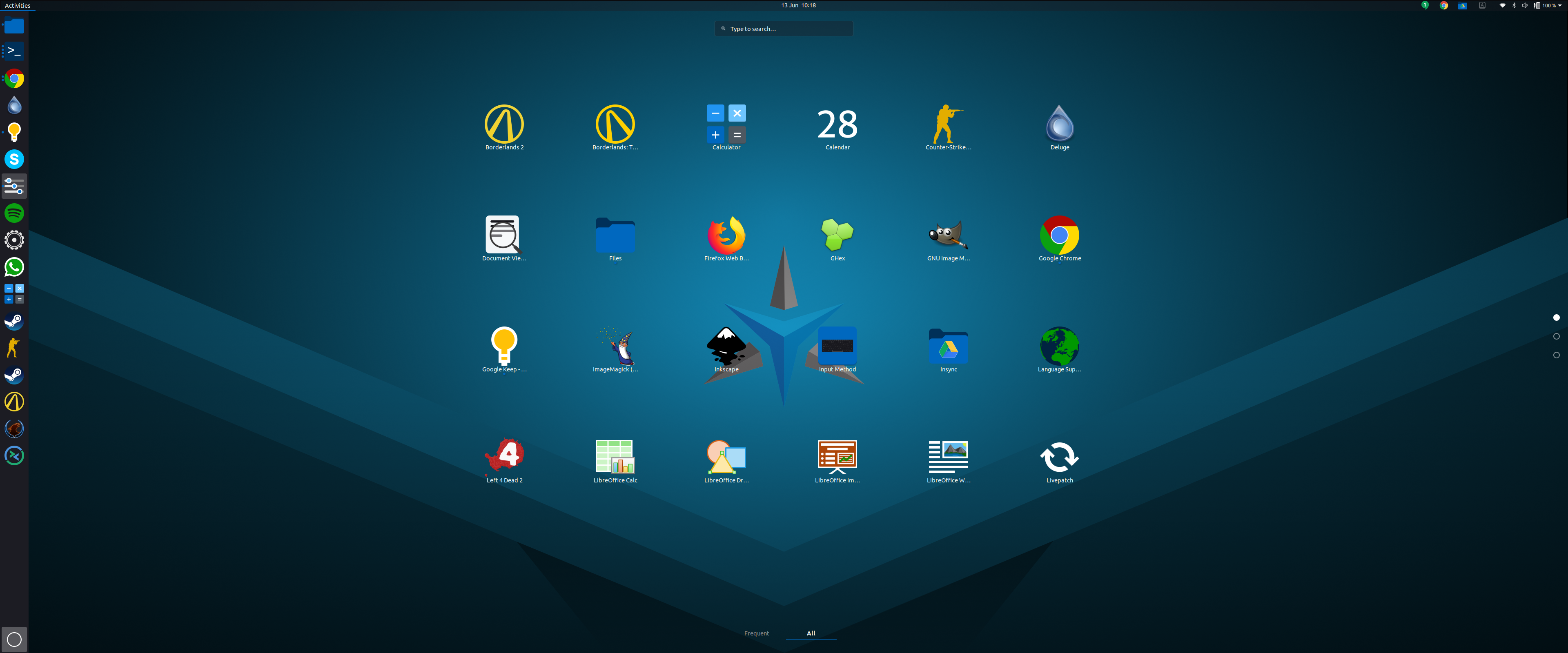Go to third app page dot

point(1556,355)
